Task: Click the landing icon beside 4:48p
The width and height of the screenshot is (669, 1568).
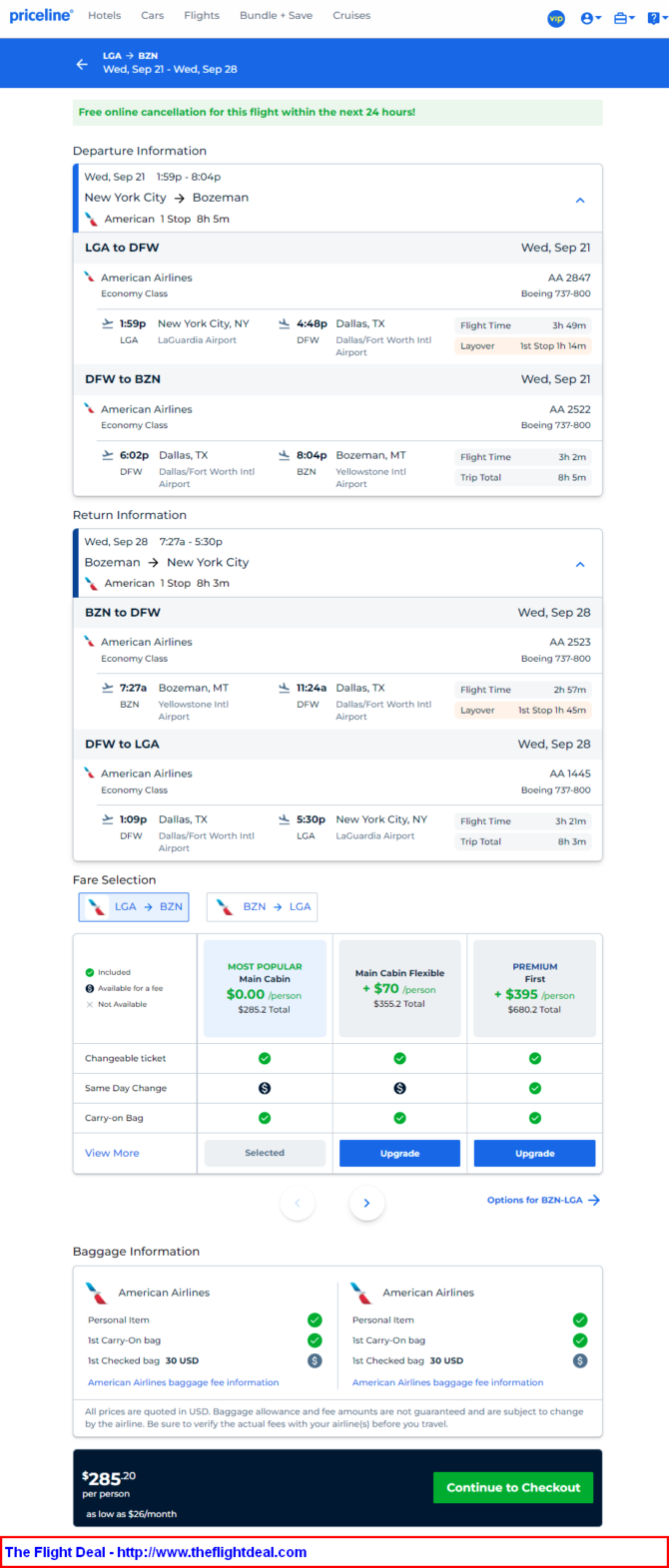Action: coord(285,323)
